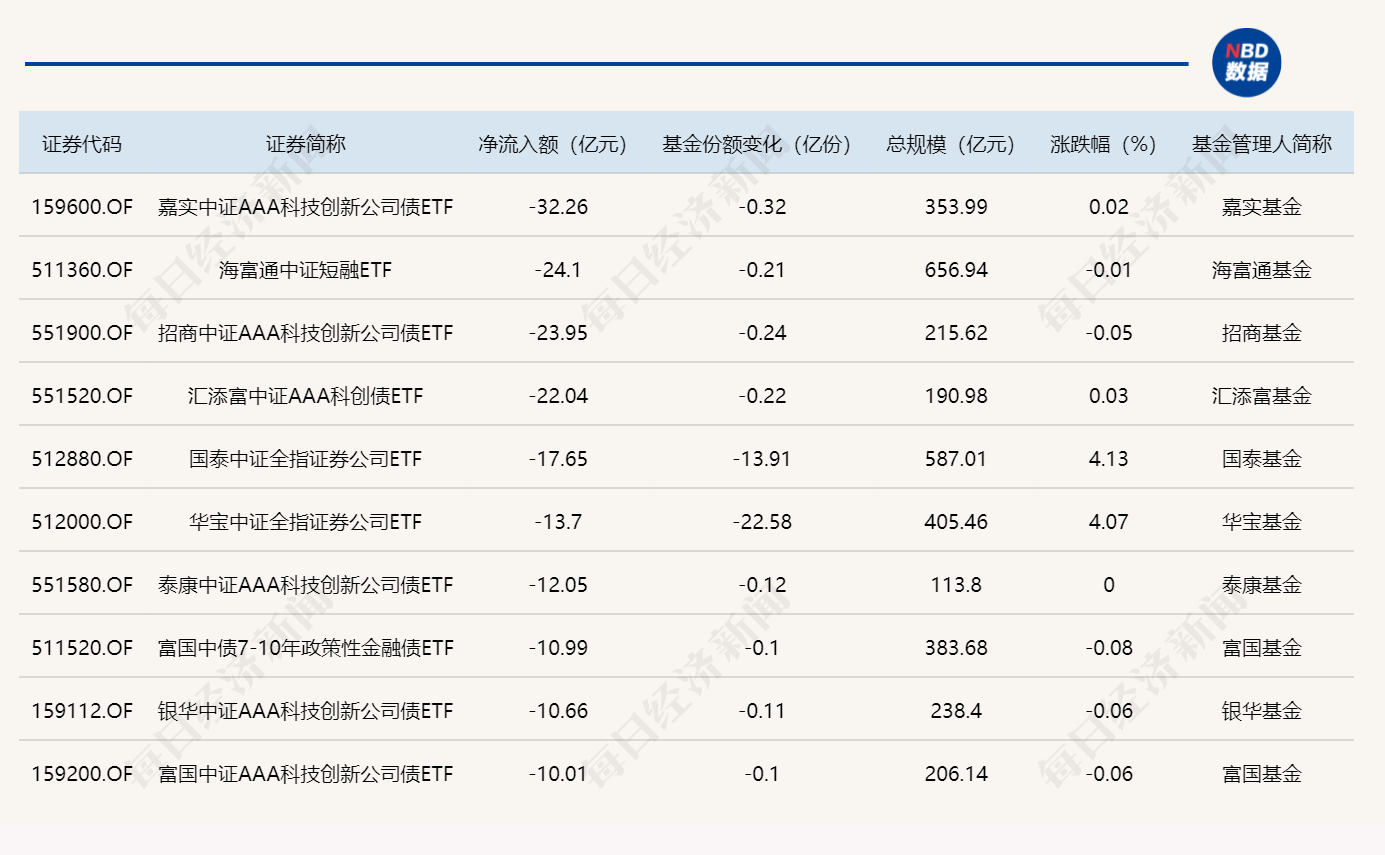Image resolution: width=1385 pixels, height=855 pixels.
Task: Click the NBD数据 logo icon
Action: point(1246,63)
